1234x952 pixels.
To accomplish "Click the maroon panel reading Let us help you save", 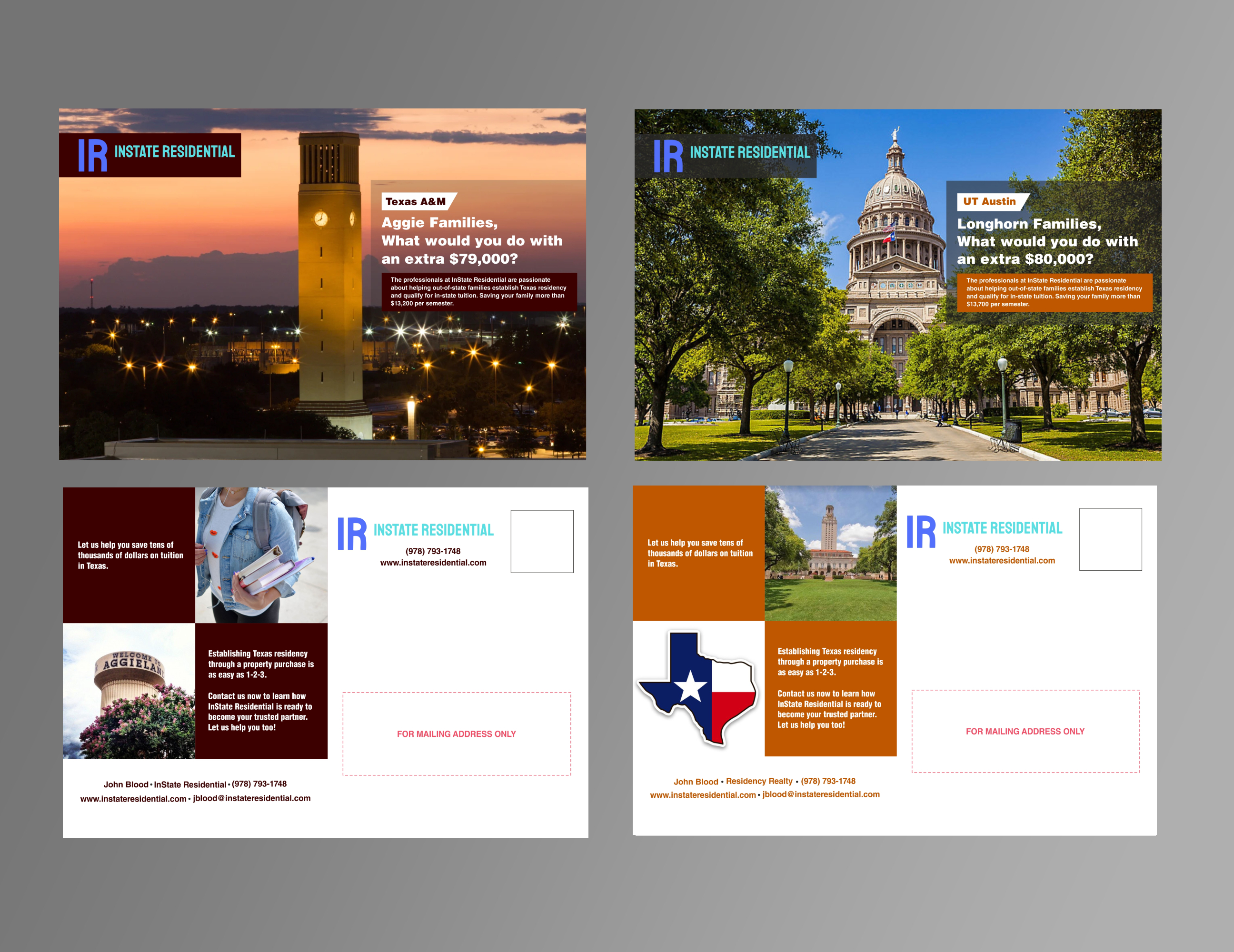I will (129, 555).
